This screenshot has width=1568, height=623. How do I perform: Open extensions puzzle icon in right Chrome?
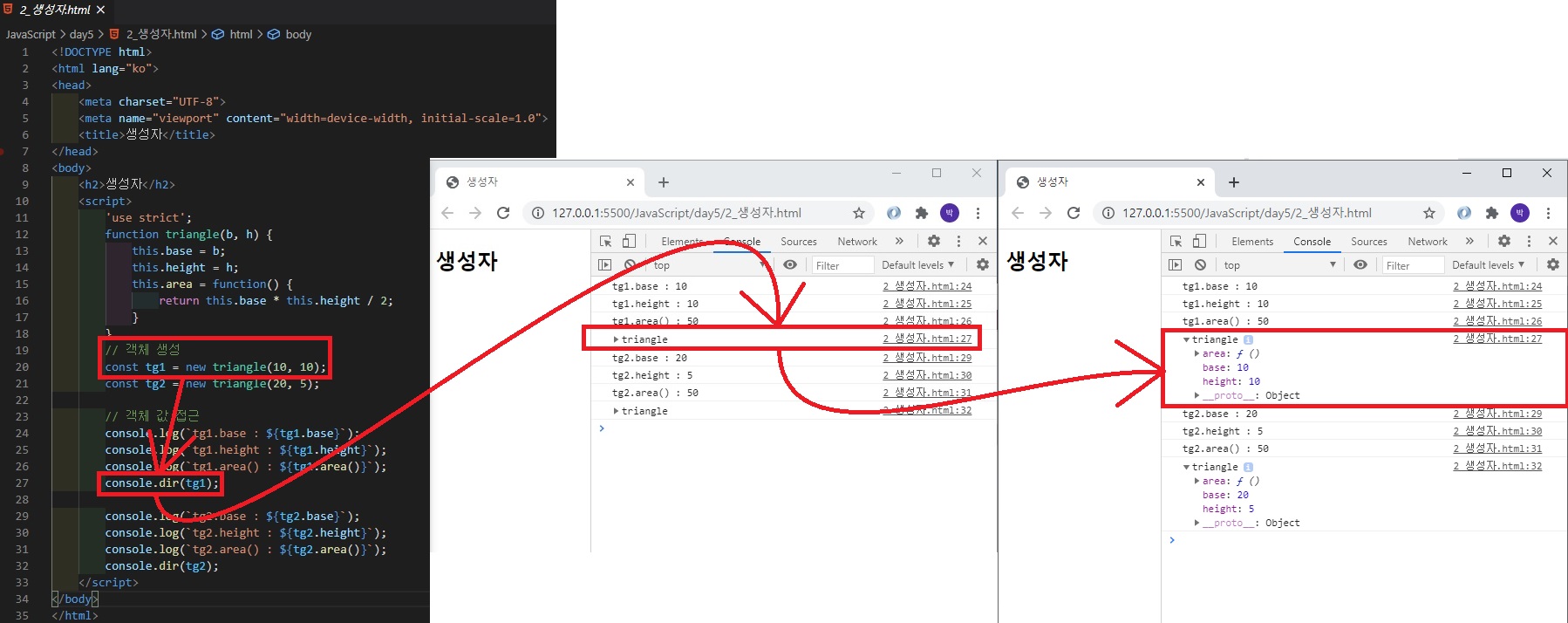(1492, 213)
